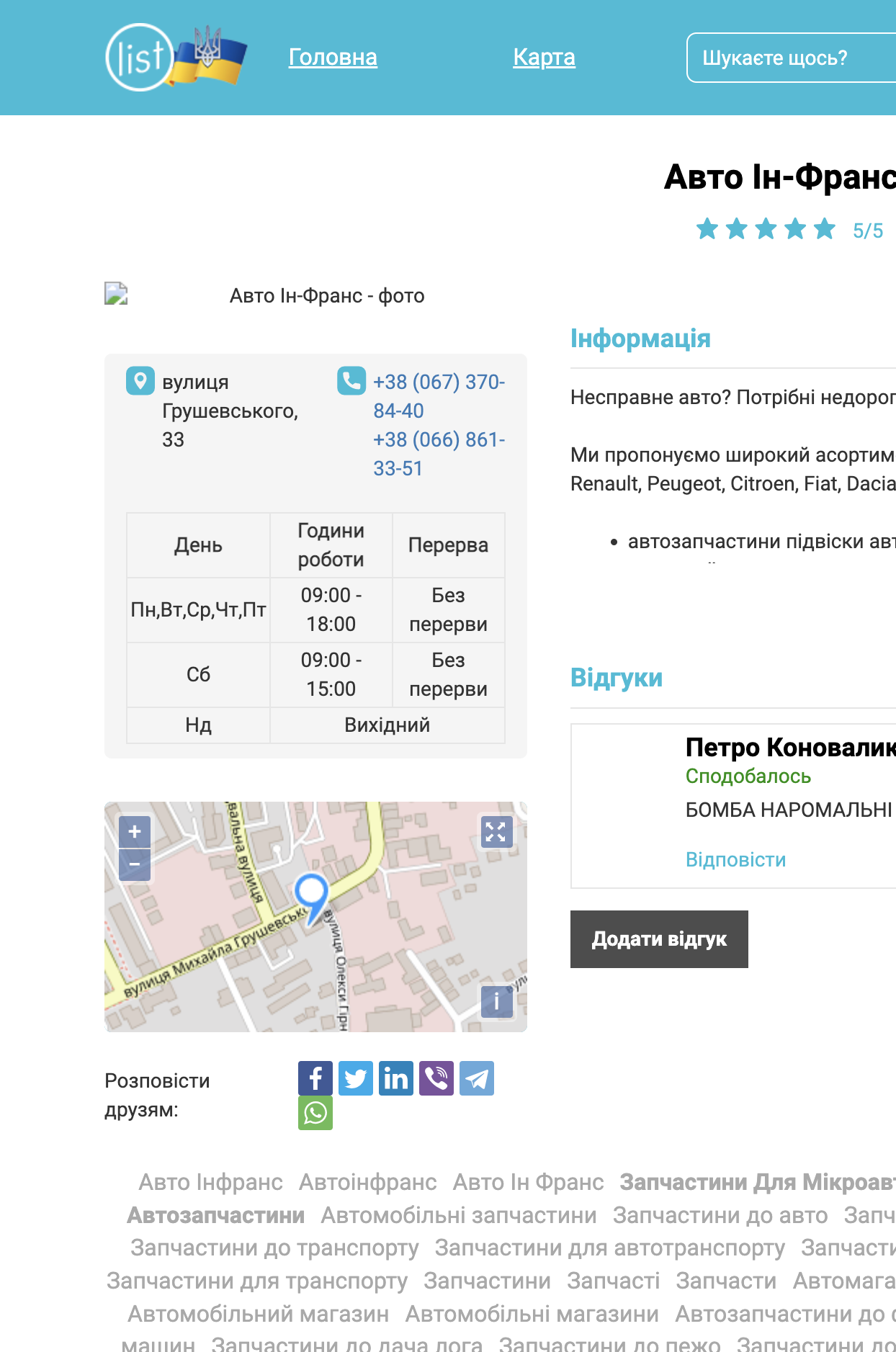896x1352 pixels.
Task: Click the list site logo
Action: pos(176,57)
